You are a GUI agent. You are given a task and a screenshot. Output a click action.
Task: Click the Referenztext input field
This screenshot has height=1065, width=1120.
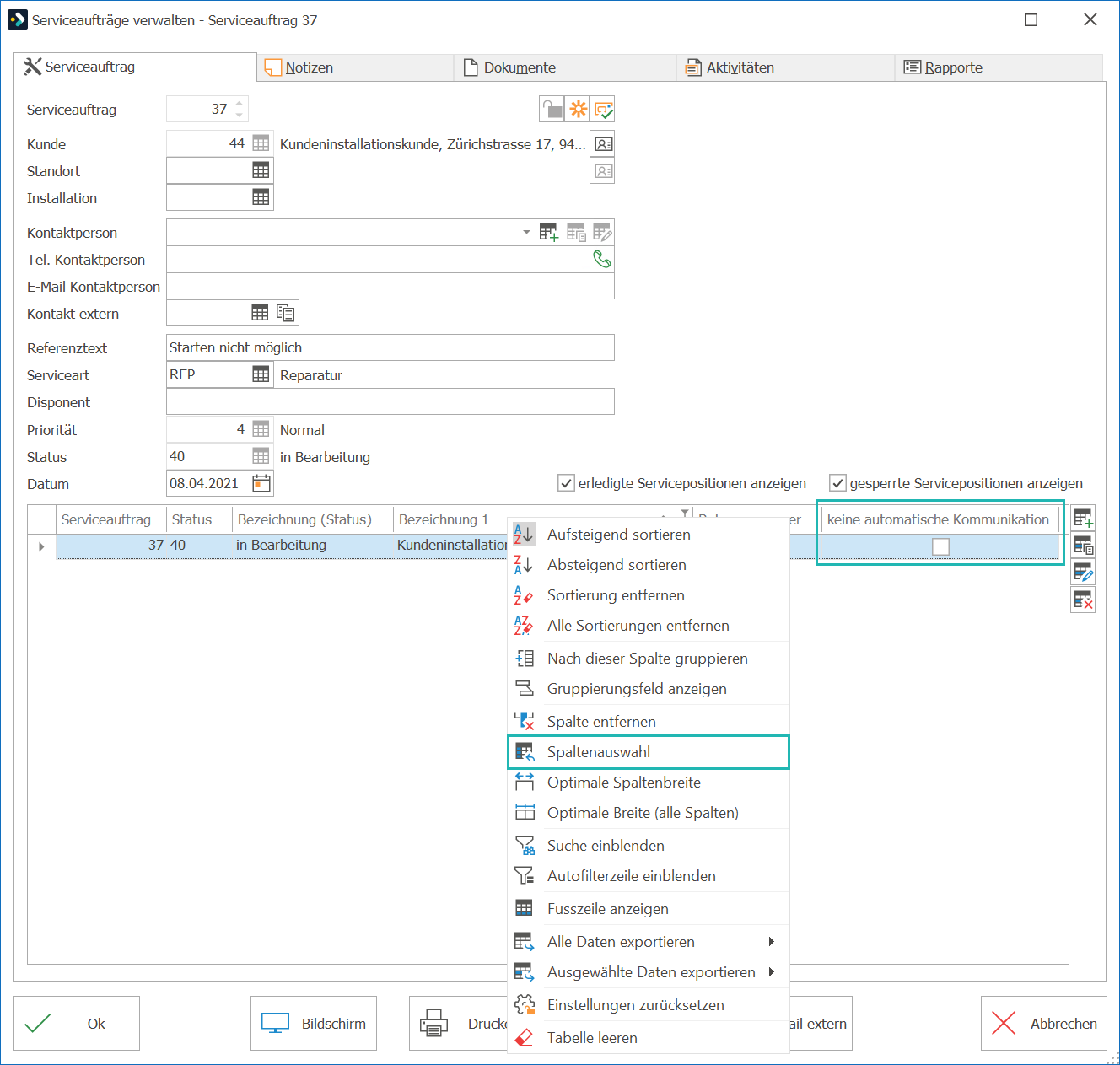pos(390,347)
